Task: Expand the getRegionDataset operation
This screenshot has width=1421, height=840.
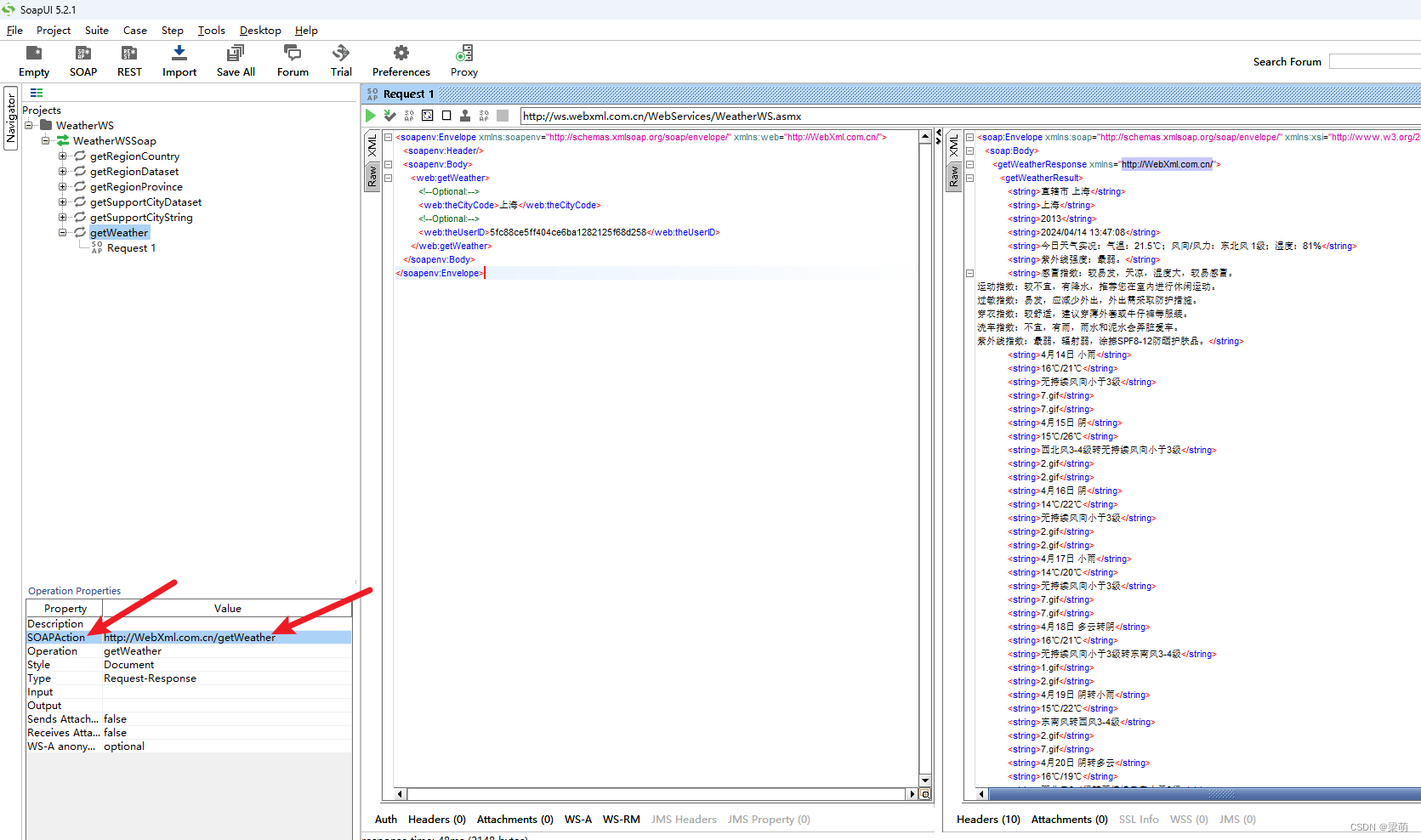Action: (x=62, y=171)
